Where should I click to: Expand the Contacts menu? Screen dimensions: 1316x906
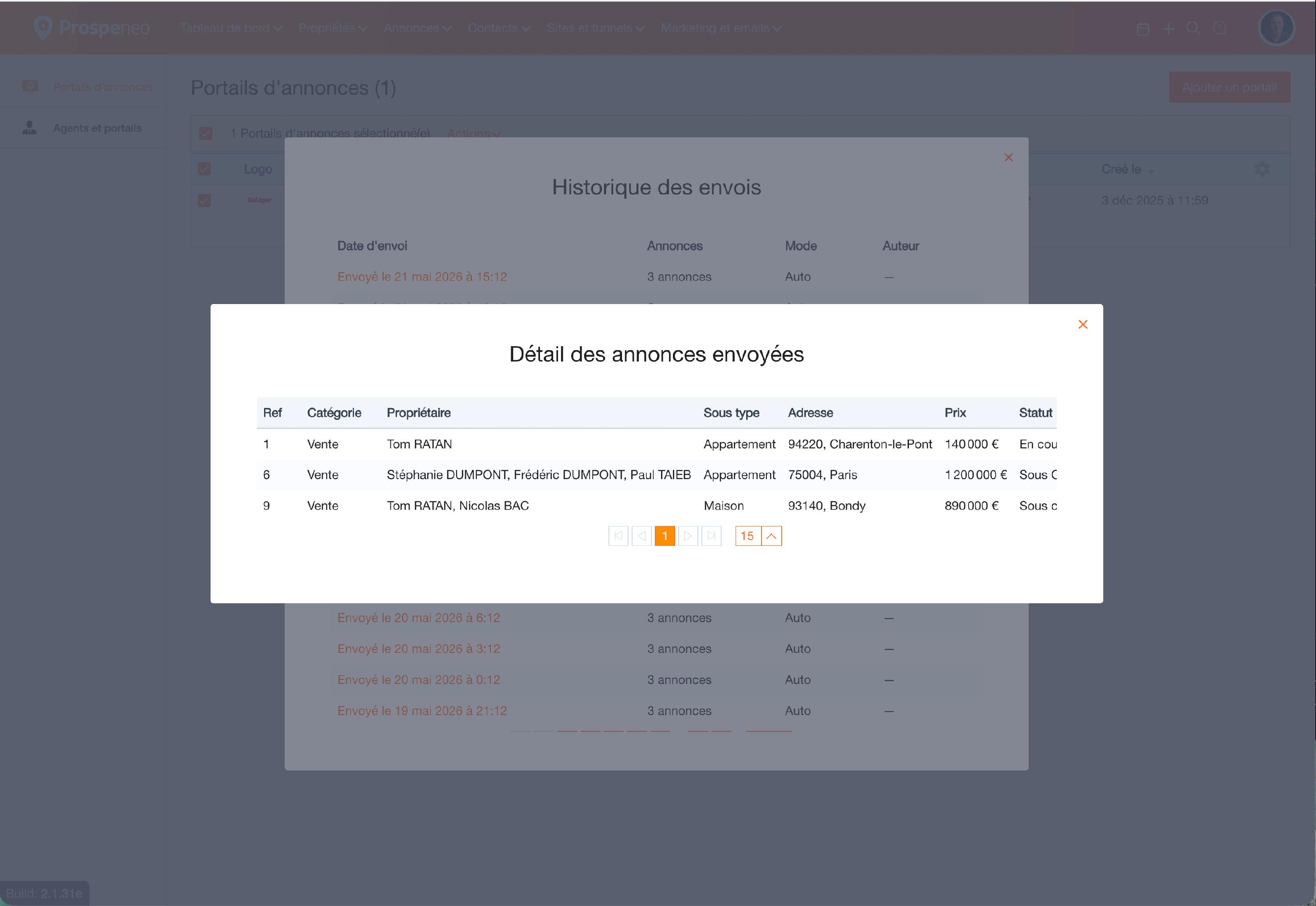click(x=499, y=29)
